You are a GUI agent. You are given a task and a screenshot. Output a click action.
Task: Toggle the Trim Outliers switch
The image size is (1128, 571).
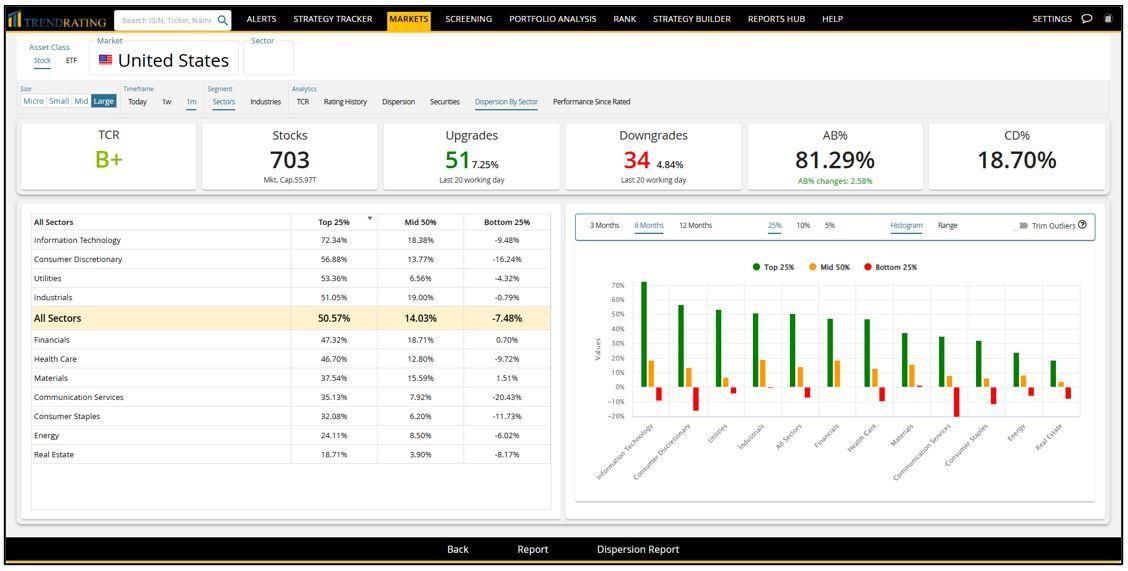(1019, 226)
